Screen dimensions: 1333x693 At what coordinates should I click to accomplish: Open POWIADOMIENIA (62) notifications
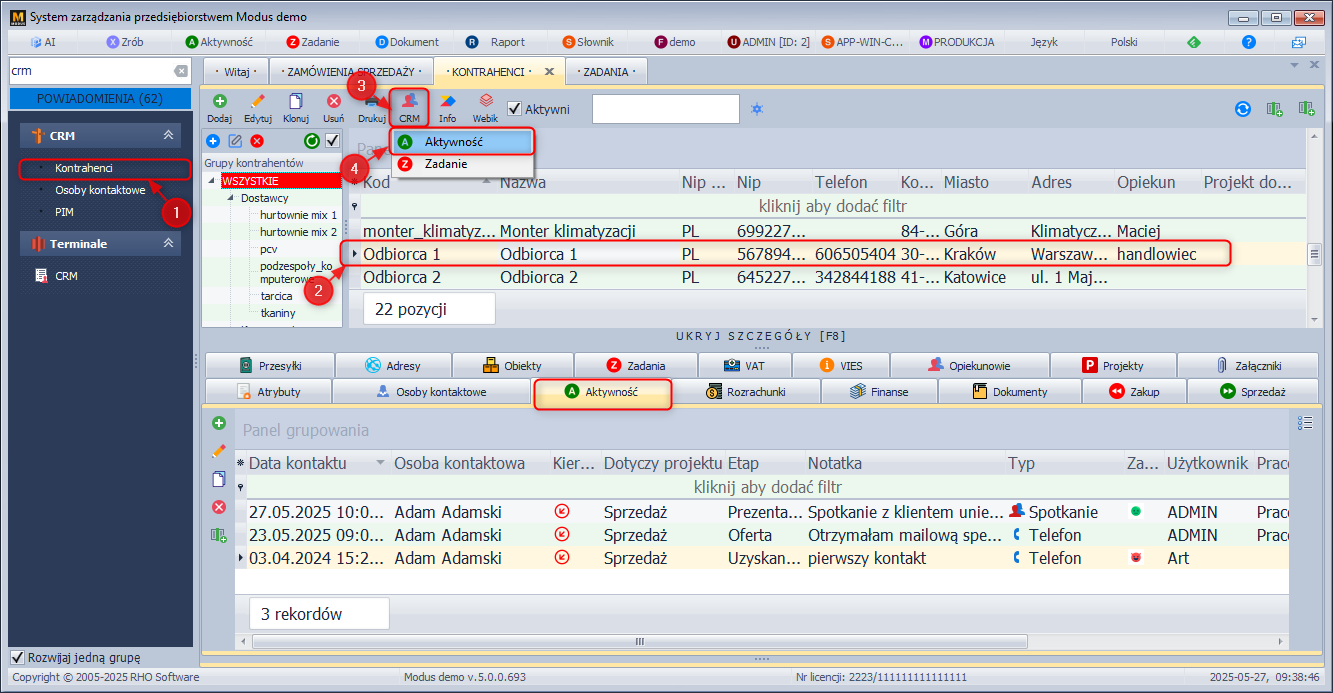pyautogui.click(x=100, y=98)
